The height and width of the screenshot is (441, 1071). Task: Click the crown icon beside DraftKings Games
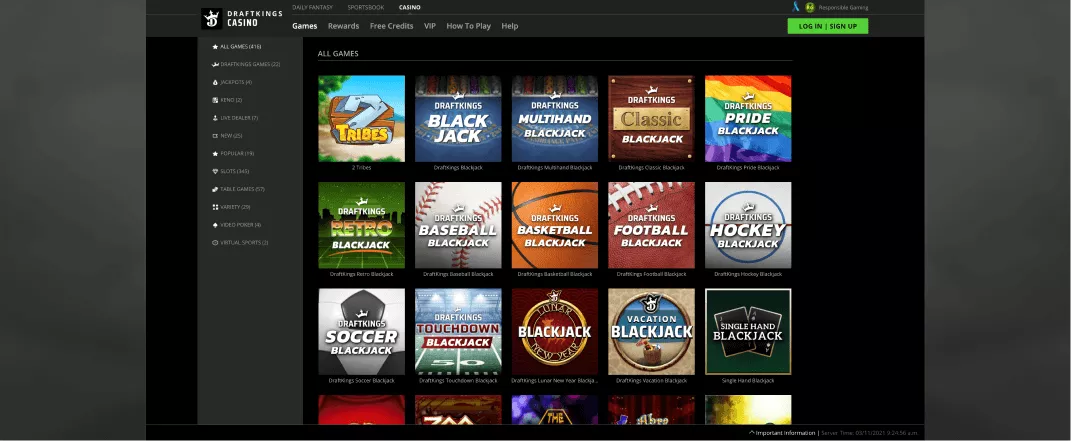pos(215,65)
